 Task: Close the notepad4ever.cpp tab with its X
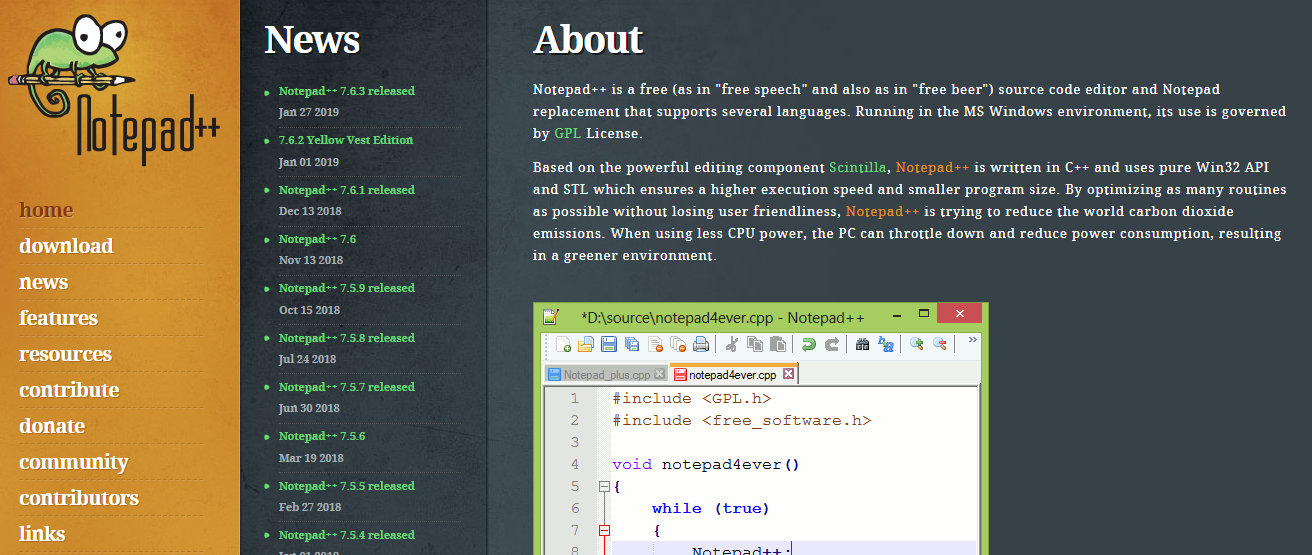tap(788, 374)
